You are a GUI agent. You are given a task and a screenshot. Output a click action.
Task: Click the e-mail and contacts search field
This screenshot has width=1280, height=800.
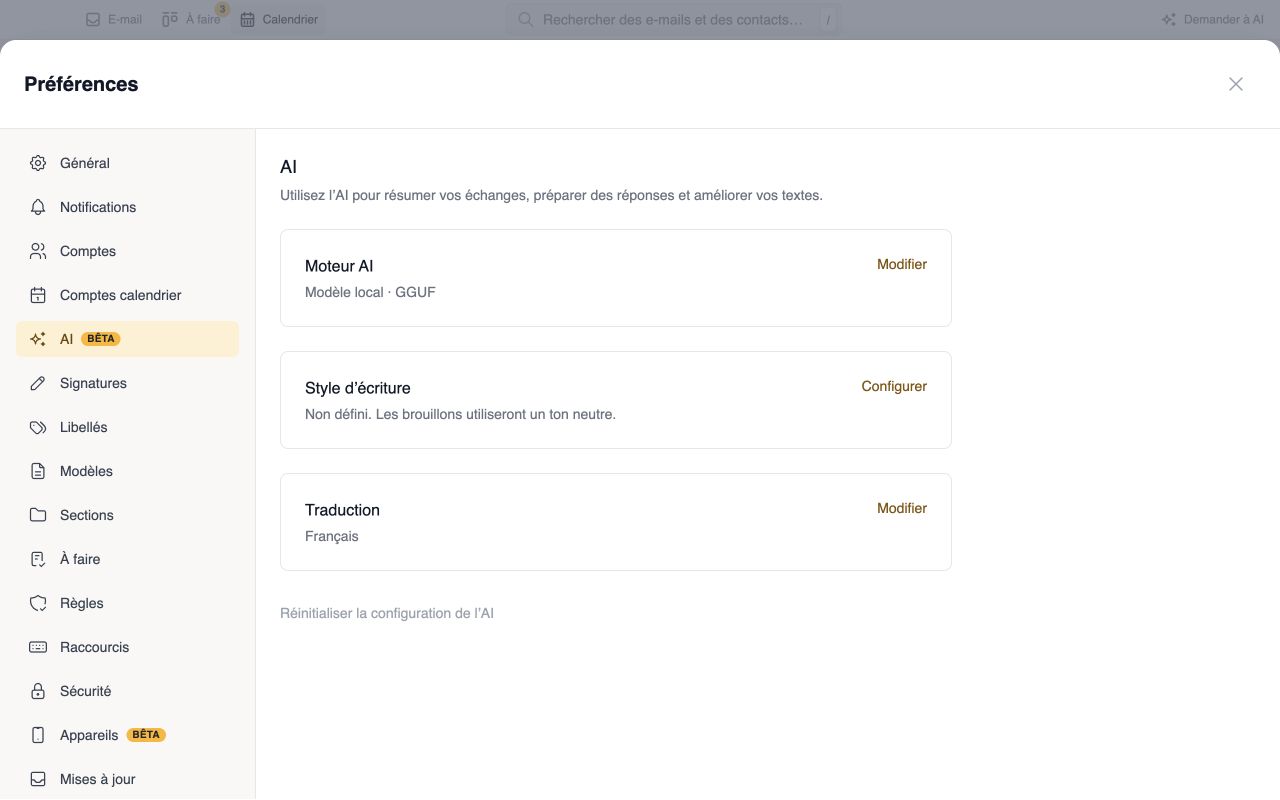pyautogui.click(x=674, y=19)
